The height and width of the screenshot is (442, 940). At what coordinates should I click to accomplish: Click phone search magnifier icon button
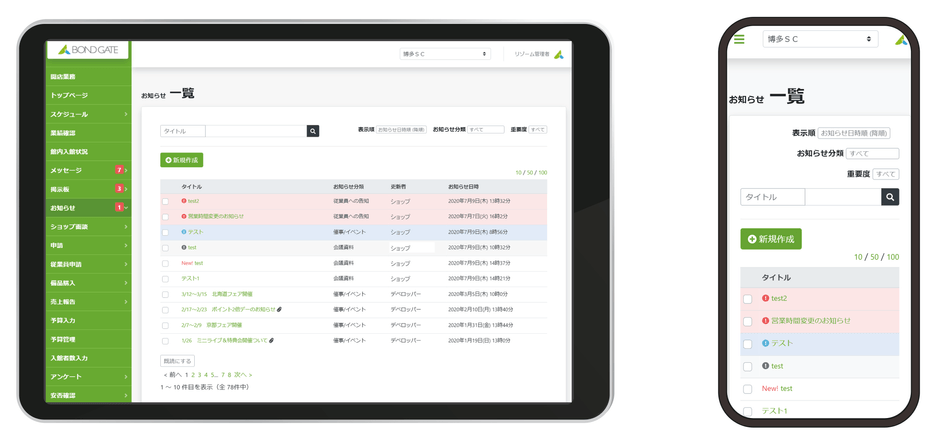click(x=890, y=197)
